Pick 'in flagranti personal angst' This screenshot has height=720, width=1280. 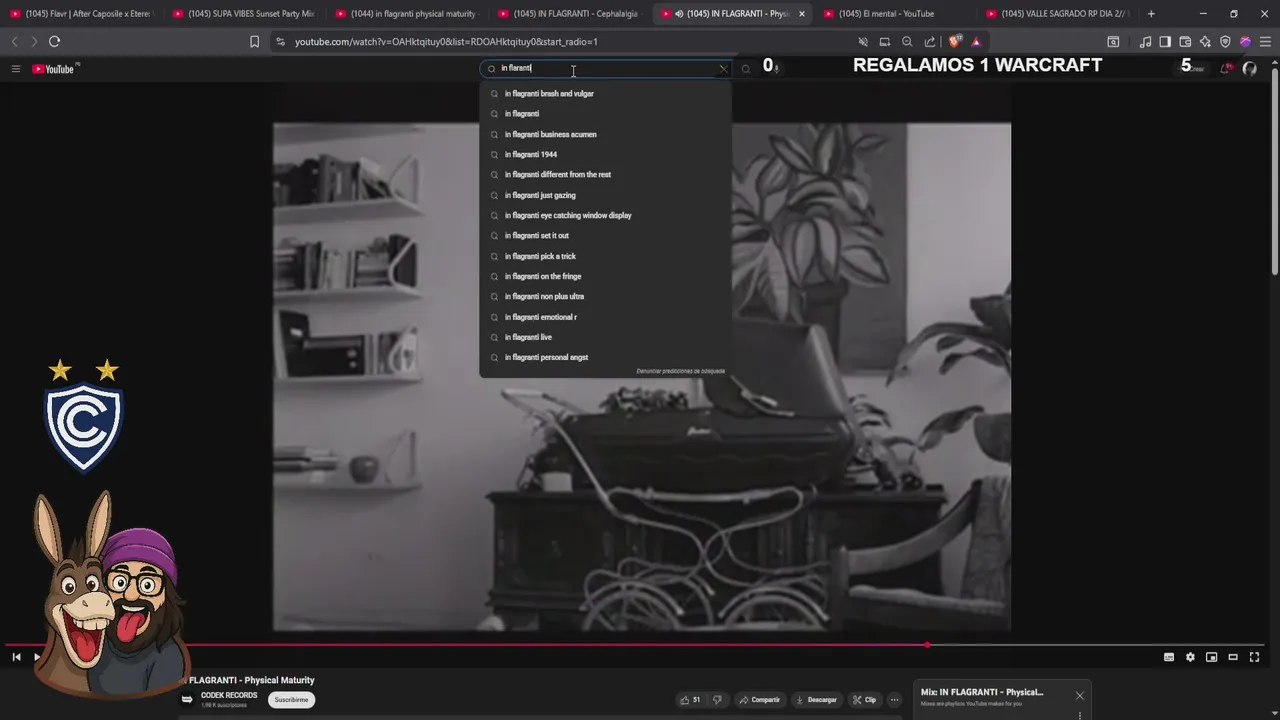(x=605, y=357)
